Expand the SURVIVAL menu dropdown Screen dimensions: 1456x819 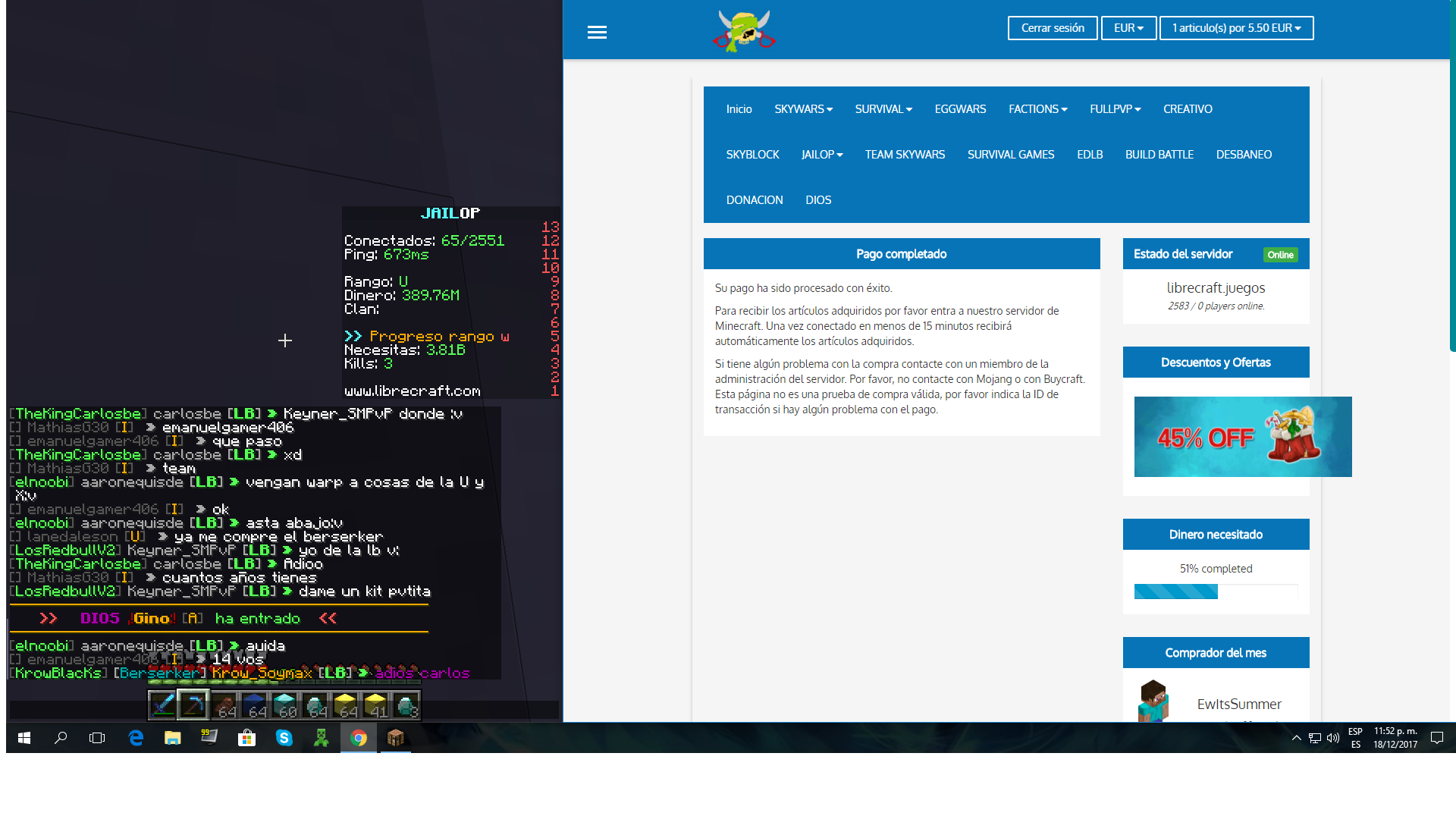(883, 109)
